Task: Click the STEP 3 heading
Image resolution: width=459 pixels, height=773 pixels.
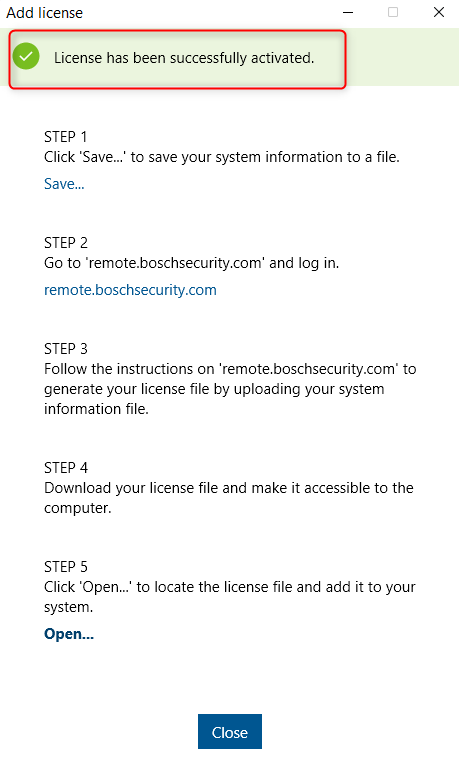Action: click(66, 349)
